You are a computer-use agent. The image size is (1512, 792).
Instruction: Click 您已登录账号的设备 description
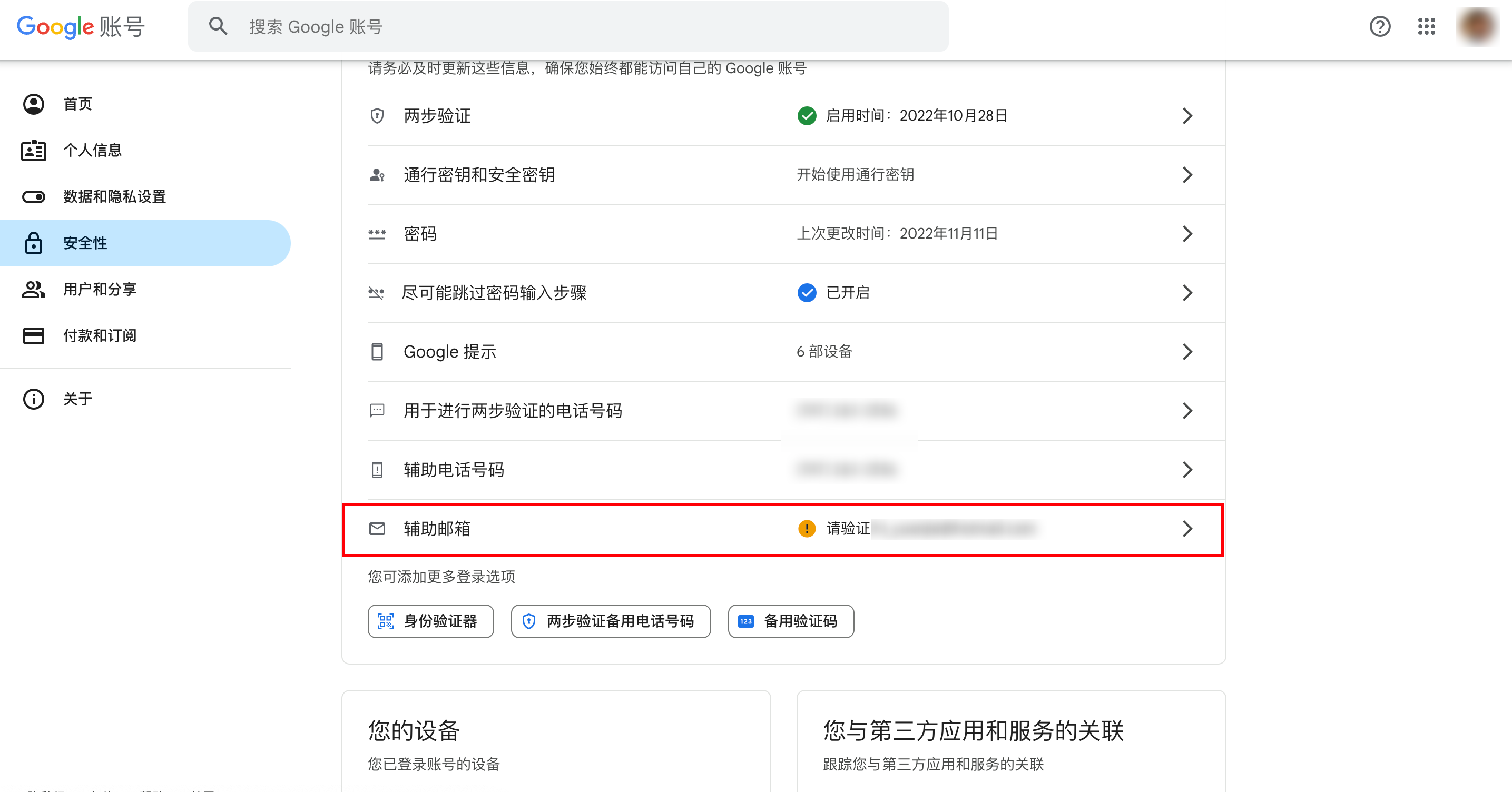434,765
